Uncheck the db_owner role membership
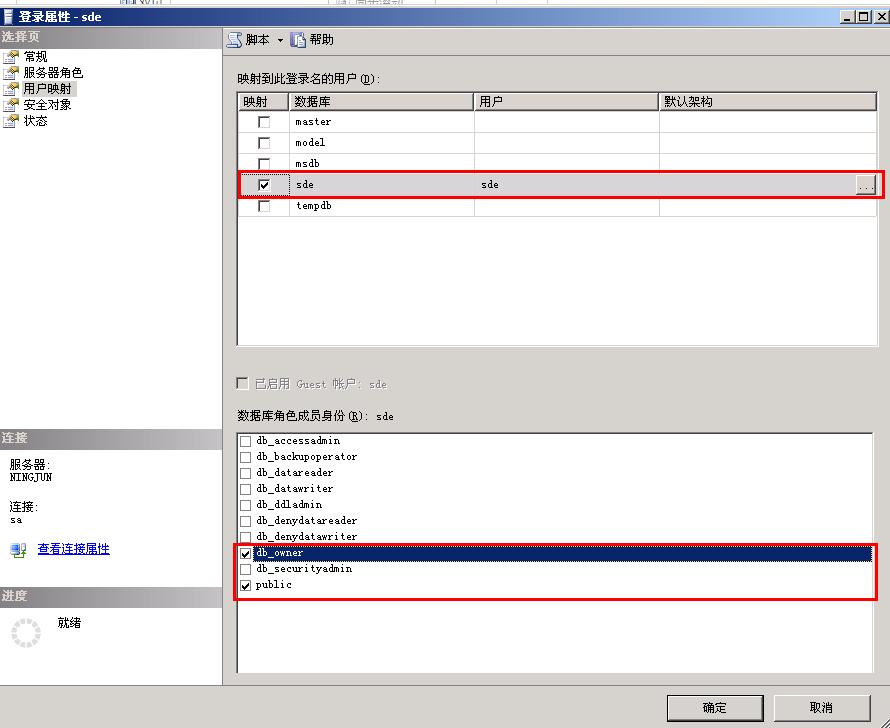The width and height of the screenshot is (890, 728). 245,552
